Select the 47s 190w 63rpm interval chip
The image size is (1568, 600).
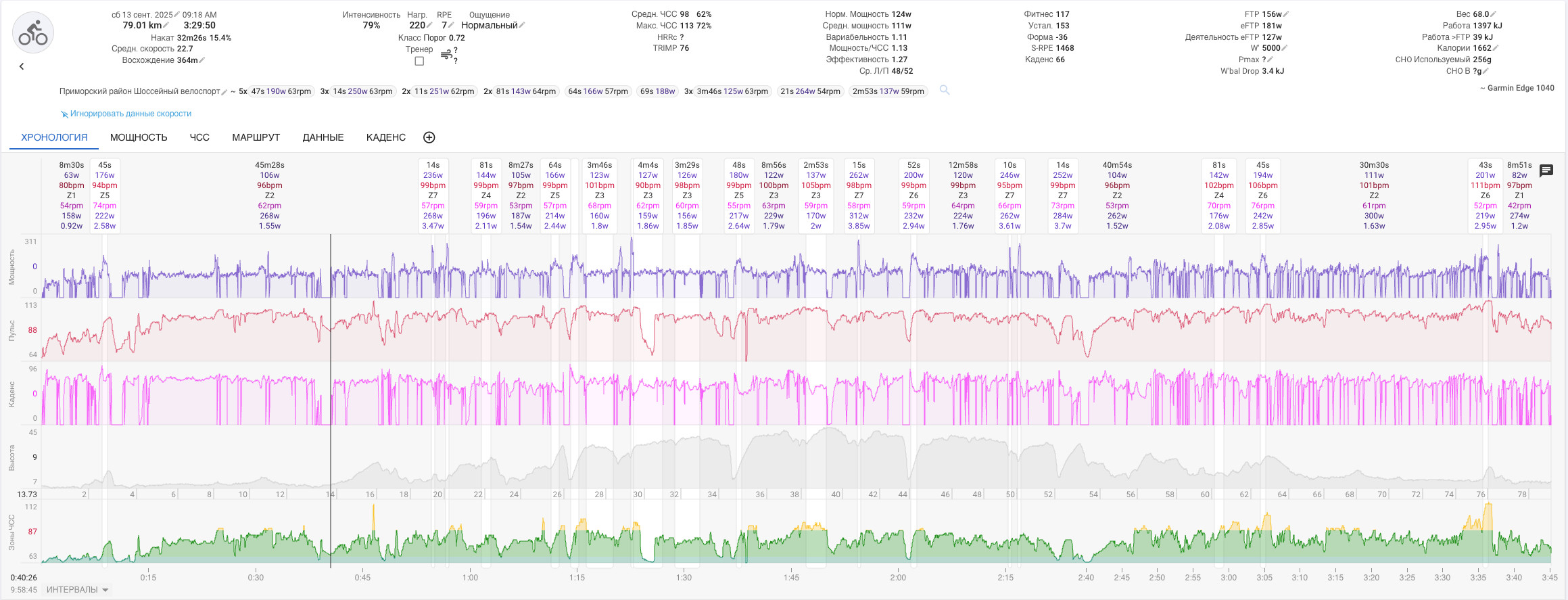(281, 91)
